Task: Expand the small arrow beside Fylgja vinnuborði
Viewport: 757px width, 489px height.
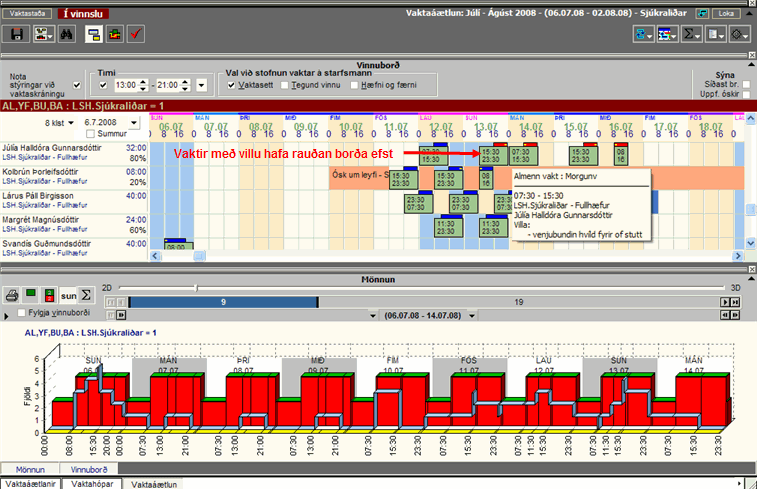Action: (x=6, y=317)
